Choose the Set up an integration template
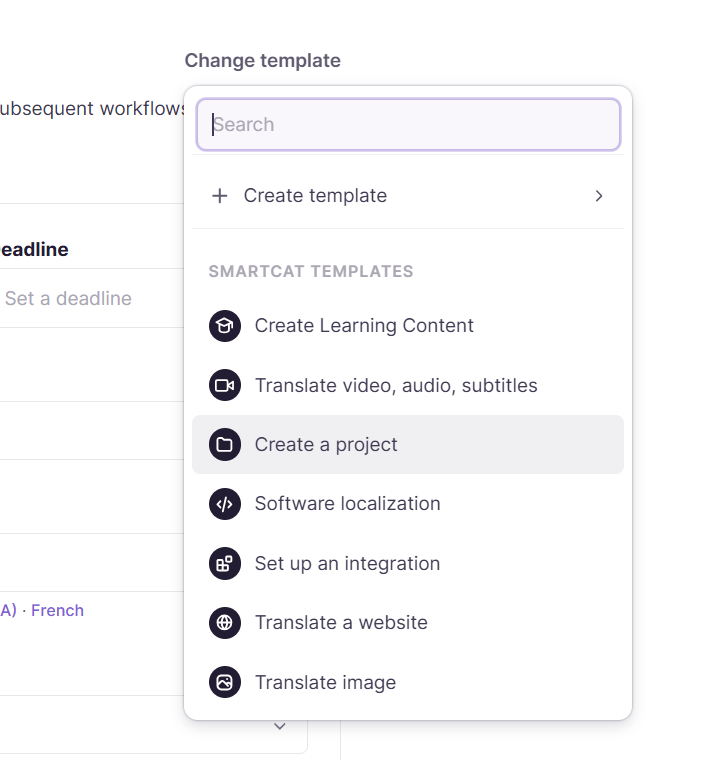This screenshot has width=724, height=760. click(x=408, y=564)
